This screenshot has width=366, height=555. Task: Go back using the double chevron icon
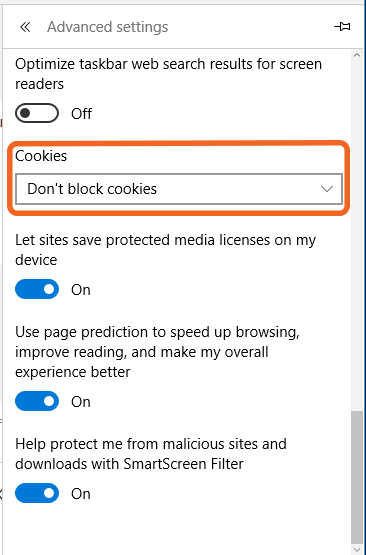(x=25, y=27)
